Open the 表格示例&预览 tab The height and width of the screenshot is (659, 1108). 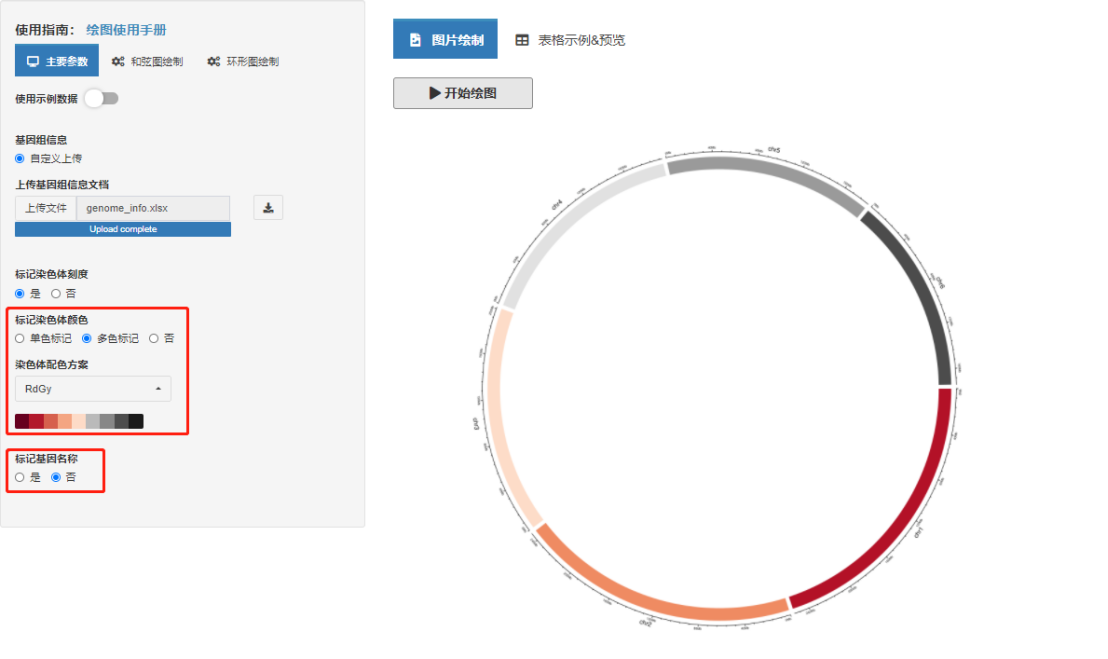[581, 40]
